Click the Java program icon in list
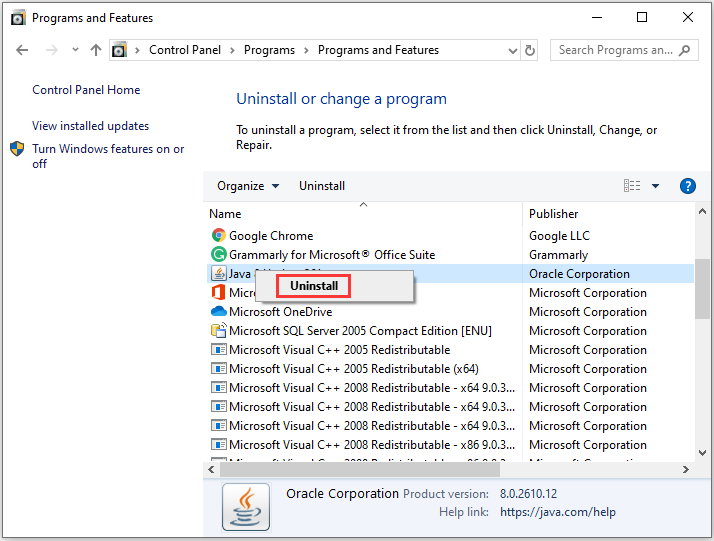The height and width of the screenshot is (541, 714). pos(219,273)
